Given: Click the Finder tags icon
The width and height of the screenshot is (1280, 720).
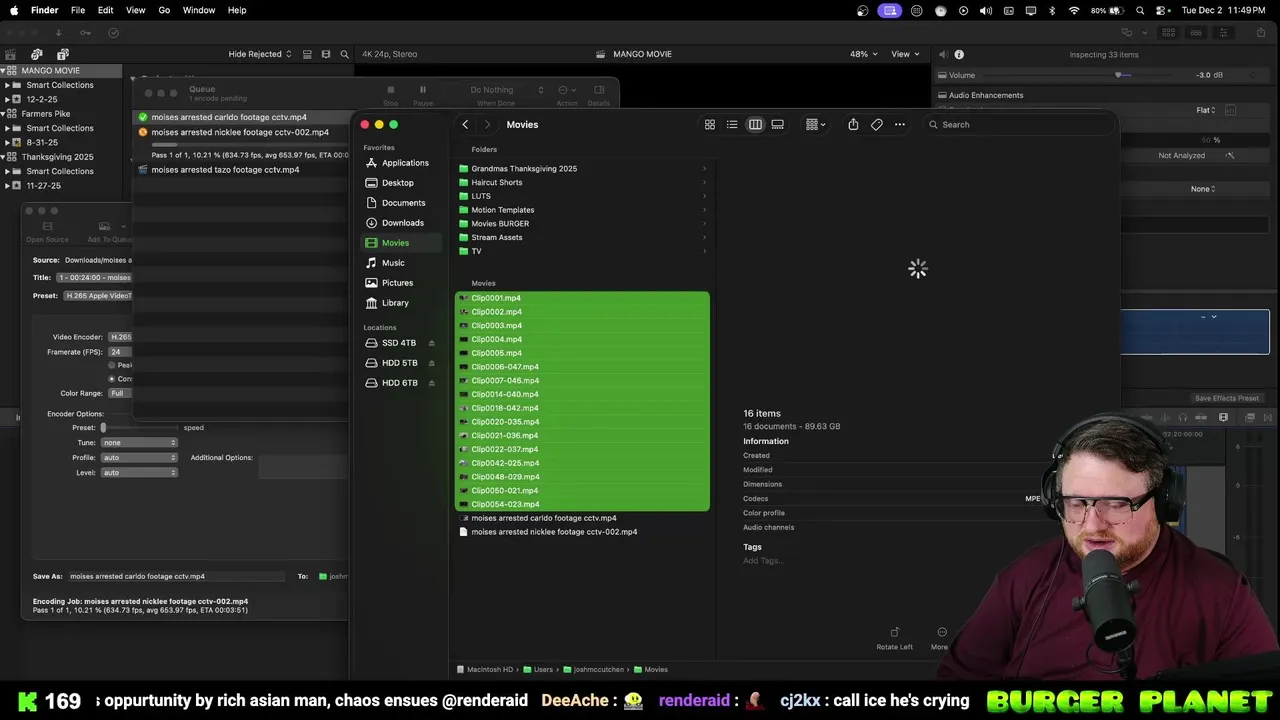Looking at the screenshot, I should (x=877, y=125).
